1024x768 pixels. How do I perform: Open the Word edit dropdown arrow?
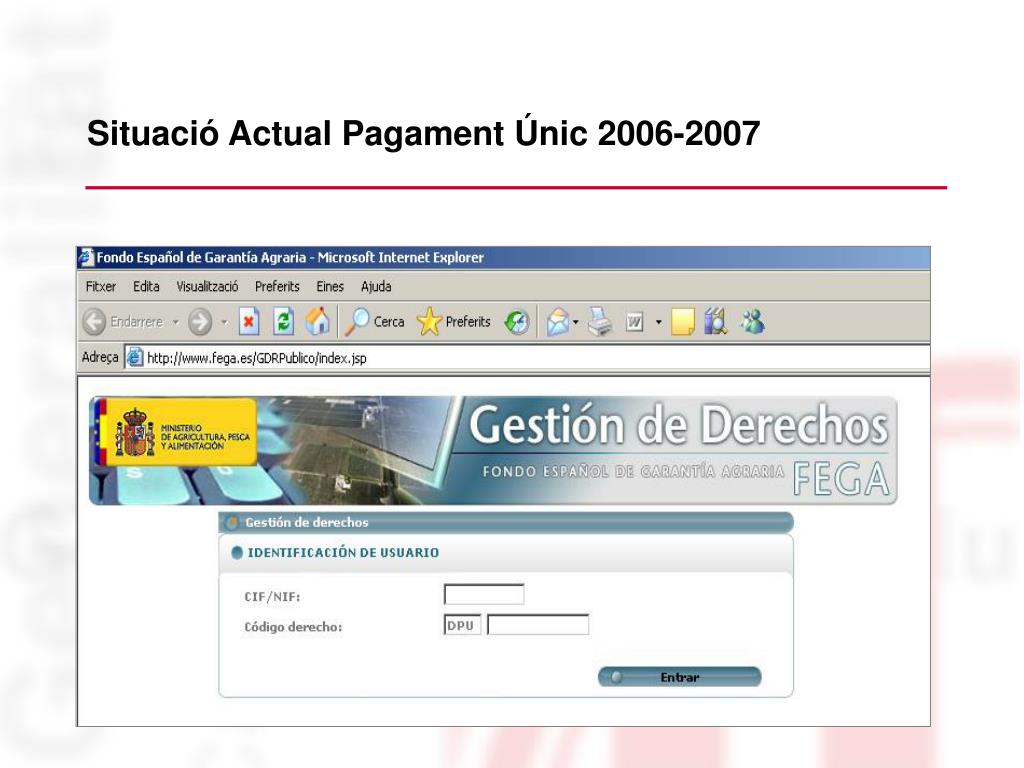(x=658, y=322)
